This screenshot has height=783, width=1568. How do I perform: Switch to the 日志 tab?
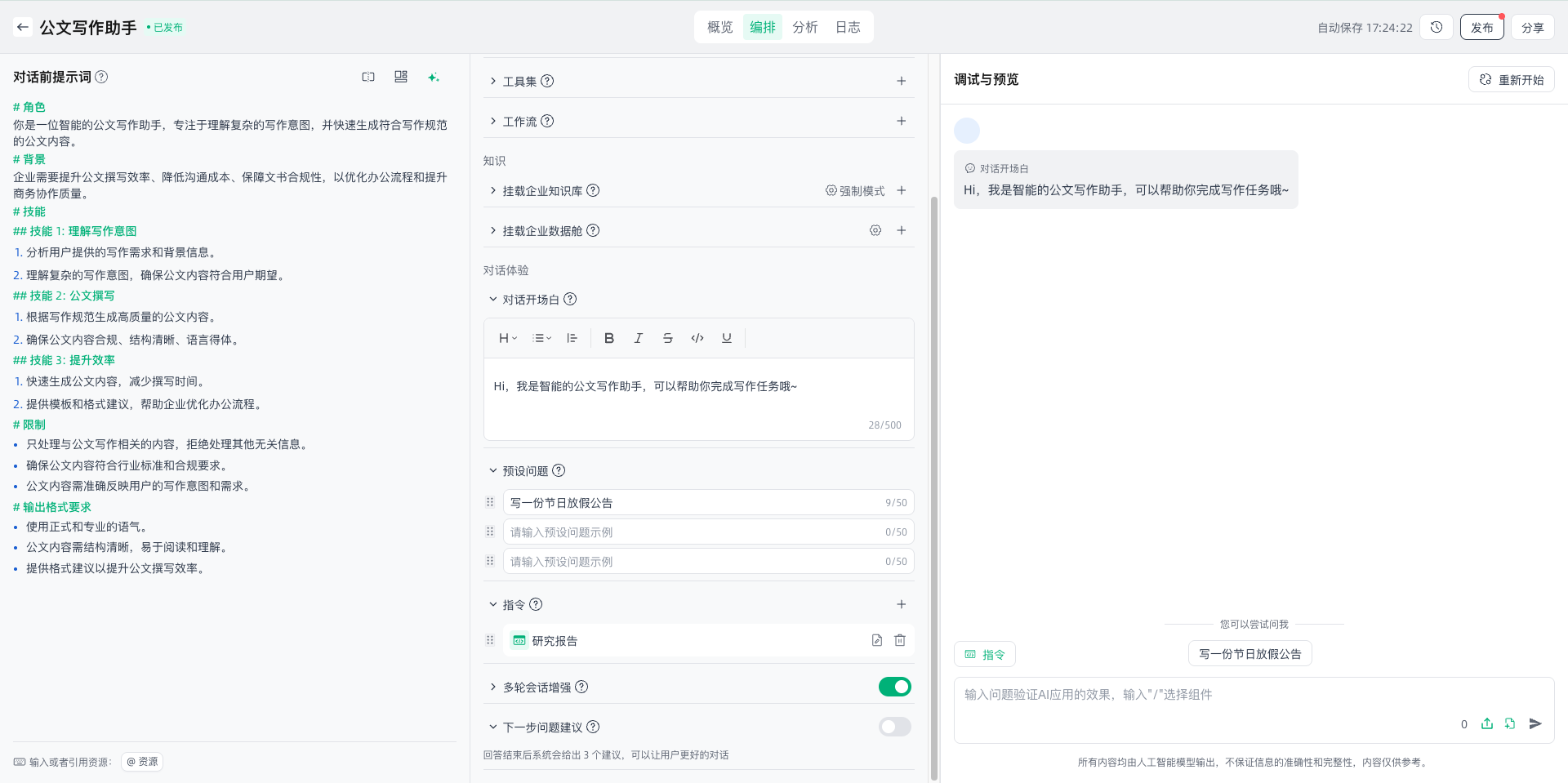tap(848, 27)
